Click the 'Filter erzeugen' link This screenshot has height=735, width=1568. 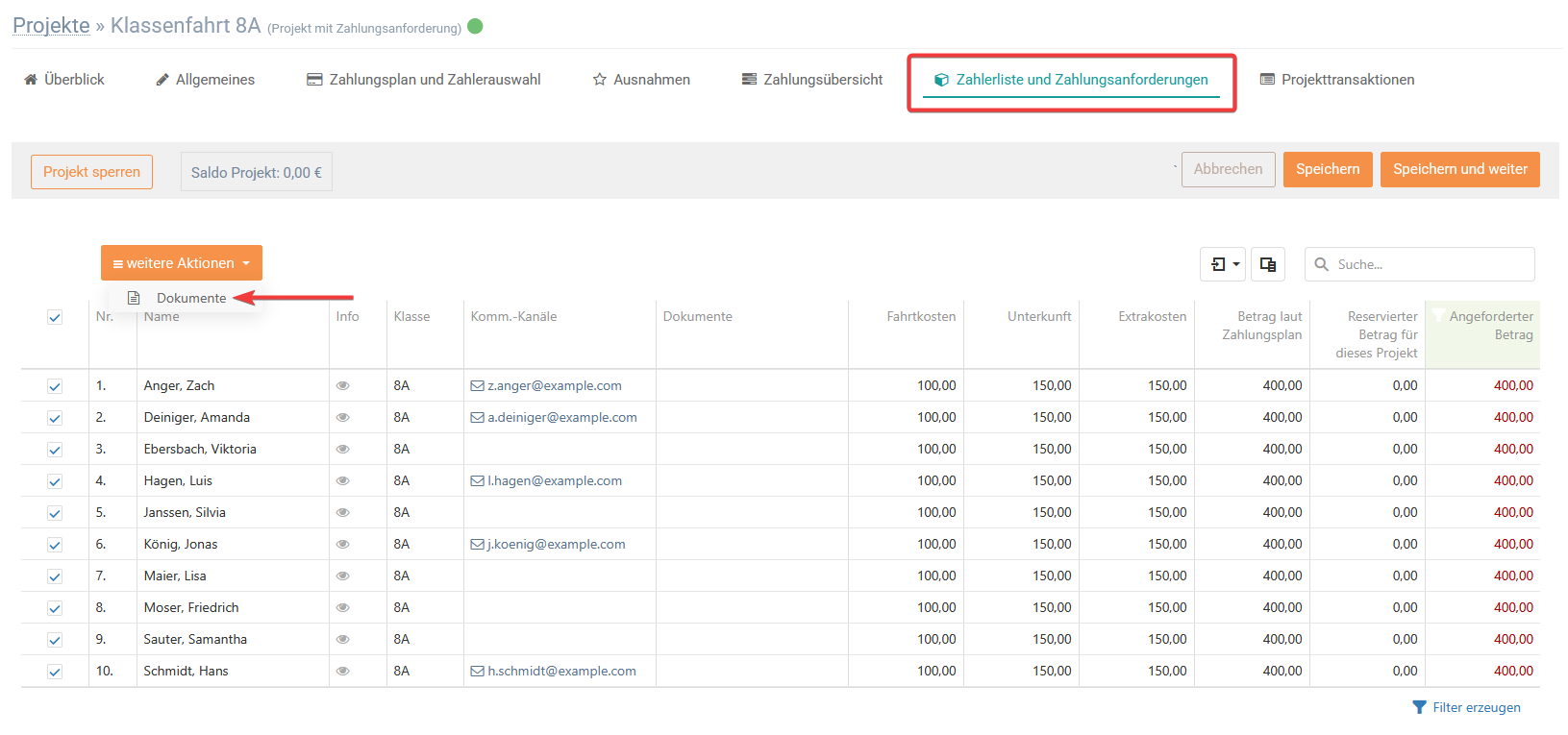[1467, 707]
